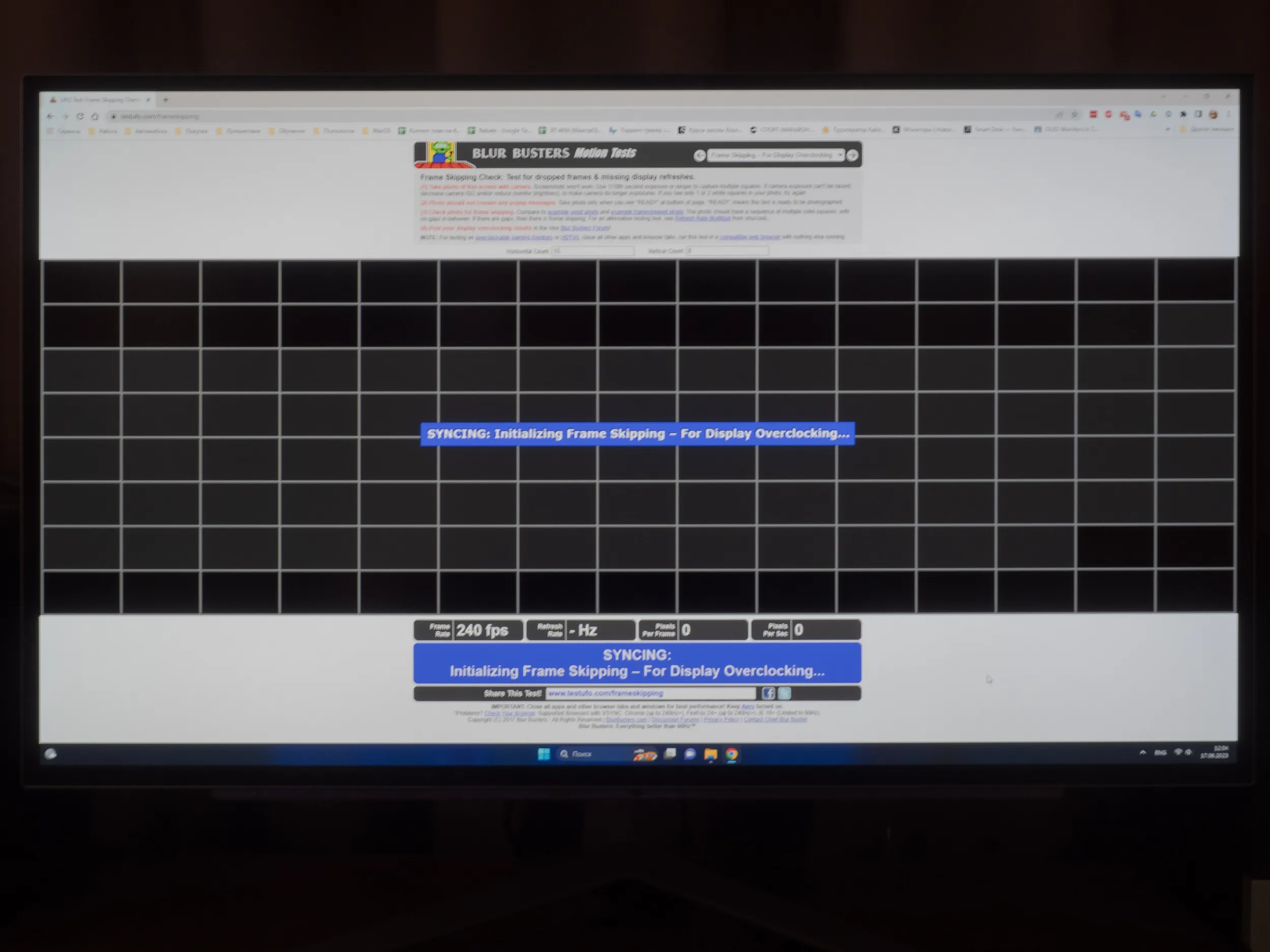Select the testufo share URL field
Image resolution: width=1270 pixels, height=952 pixels.
click(x=650, y=693)
